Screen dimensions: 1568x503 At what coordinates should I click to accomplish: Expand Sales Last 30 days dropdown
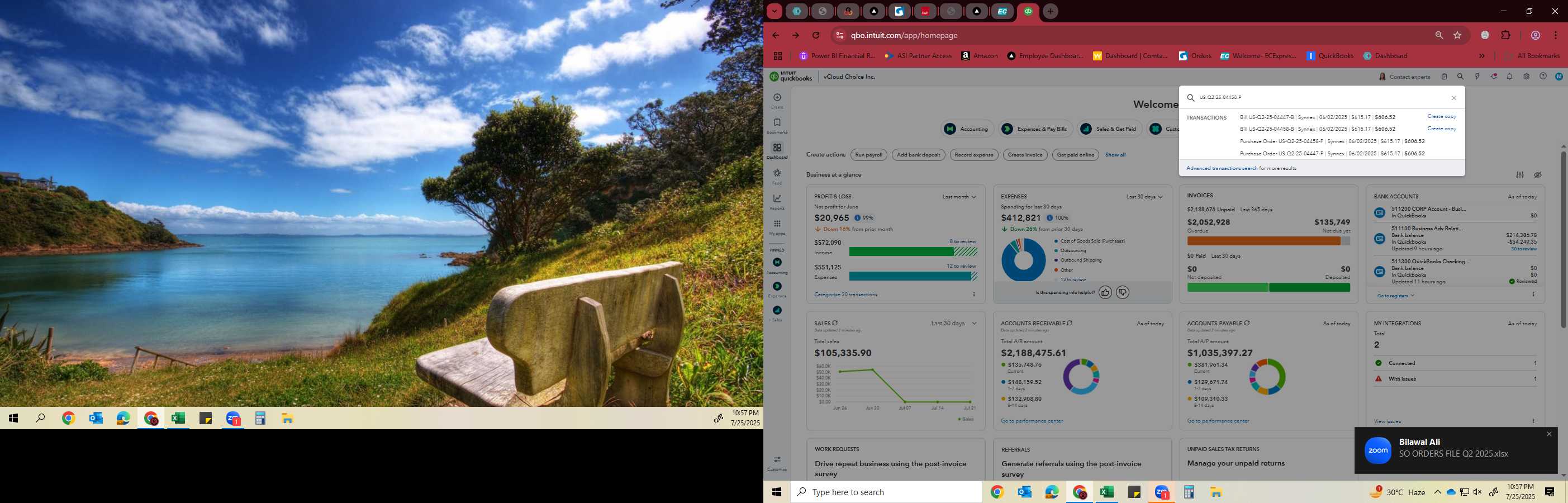953,324
